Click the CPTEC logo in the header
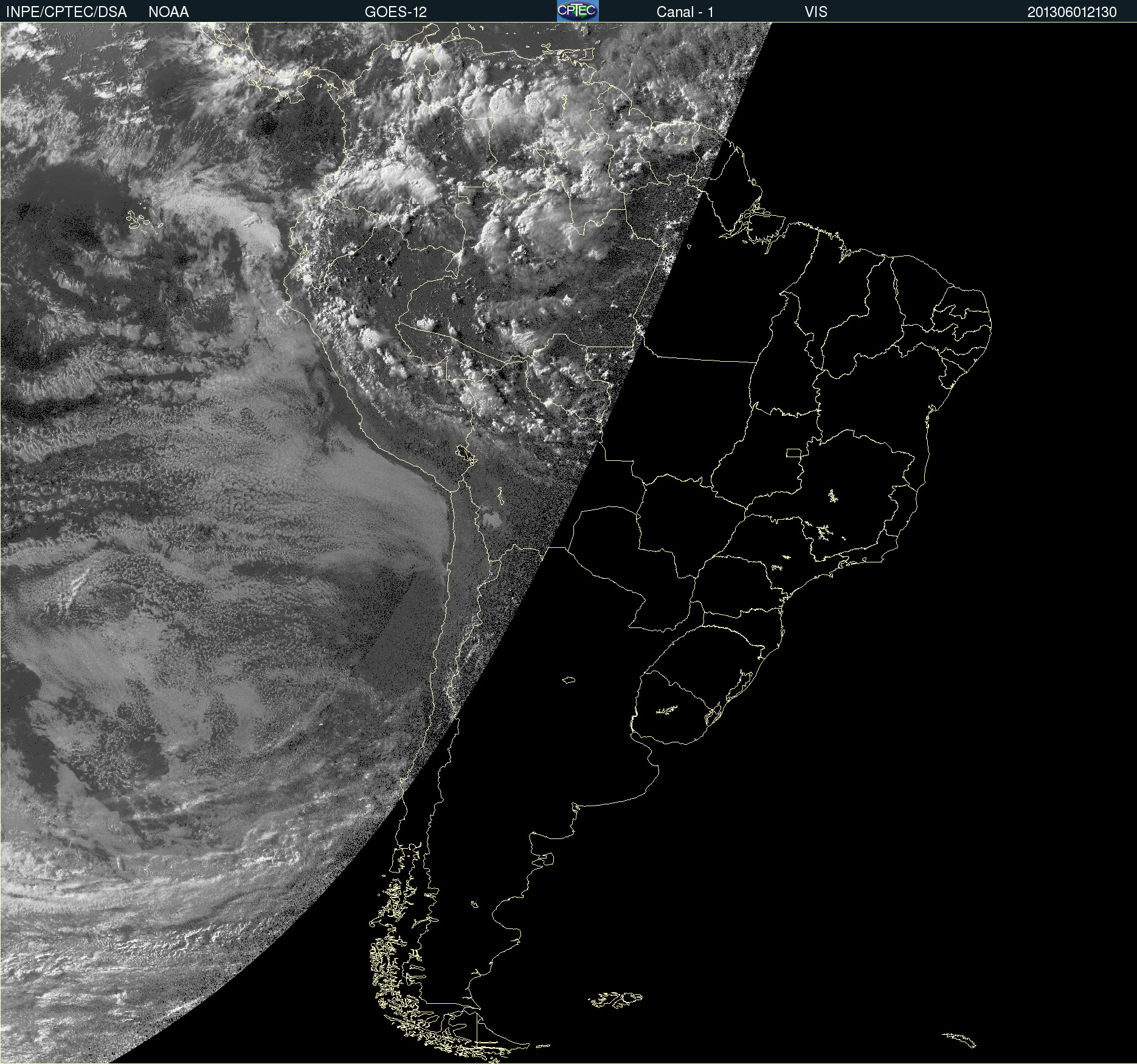This screenshot has width=1137, height=1064. pyautogui.click(x=578, y=11)
